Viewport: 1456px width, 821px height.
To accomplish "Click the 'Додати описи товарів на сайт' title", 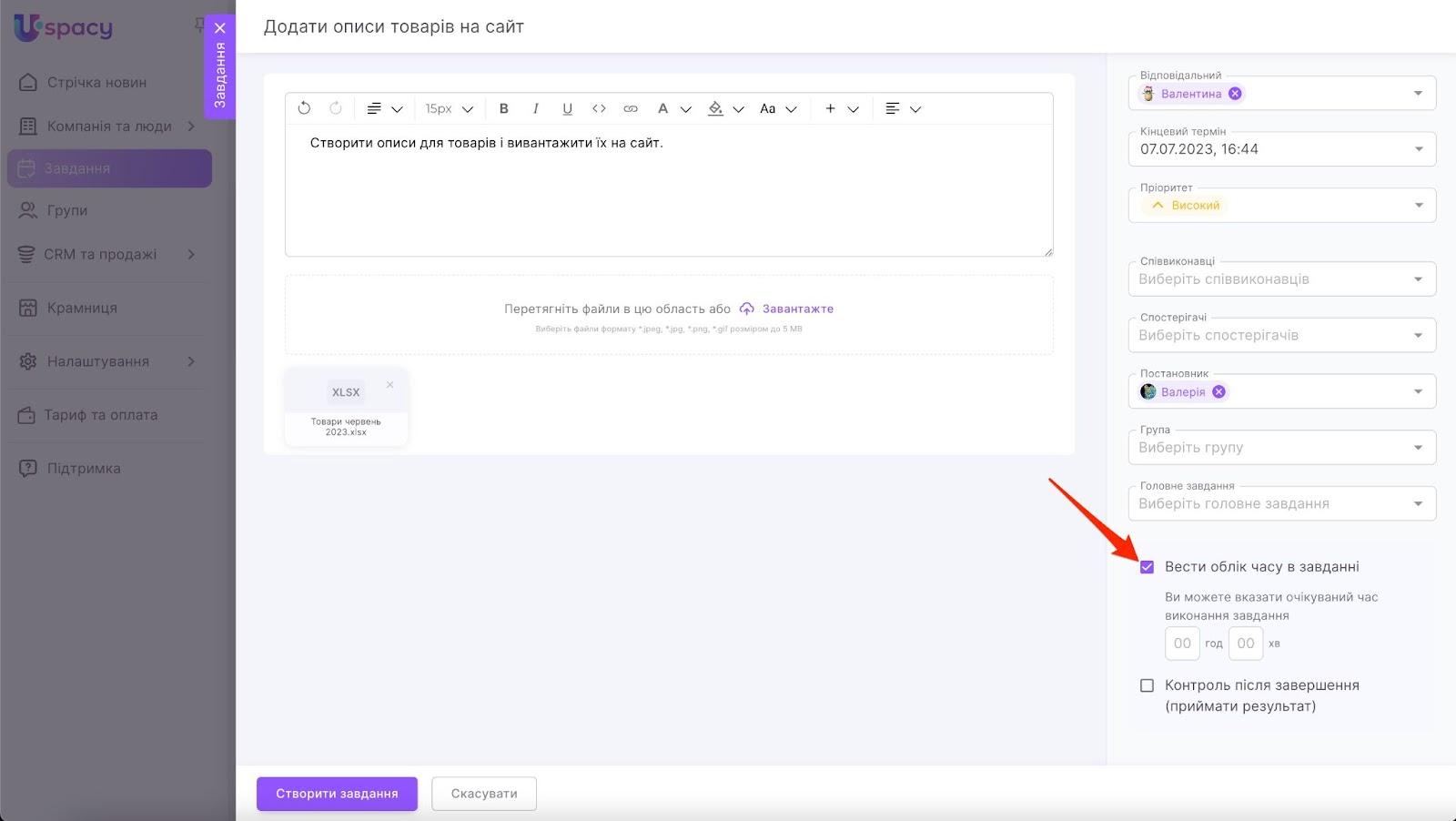I will (394, 26).
